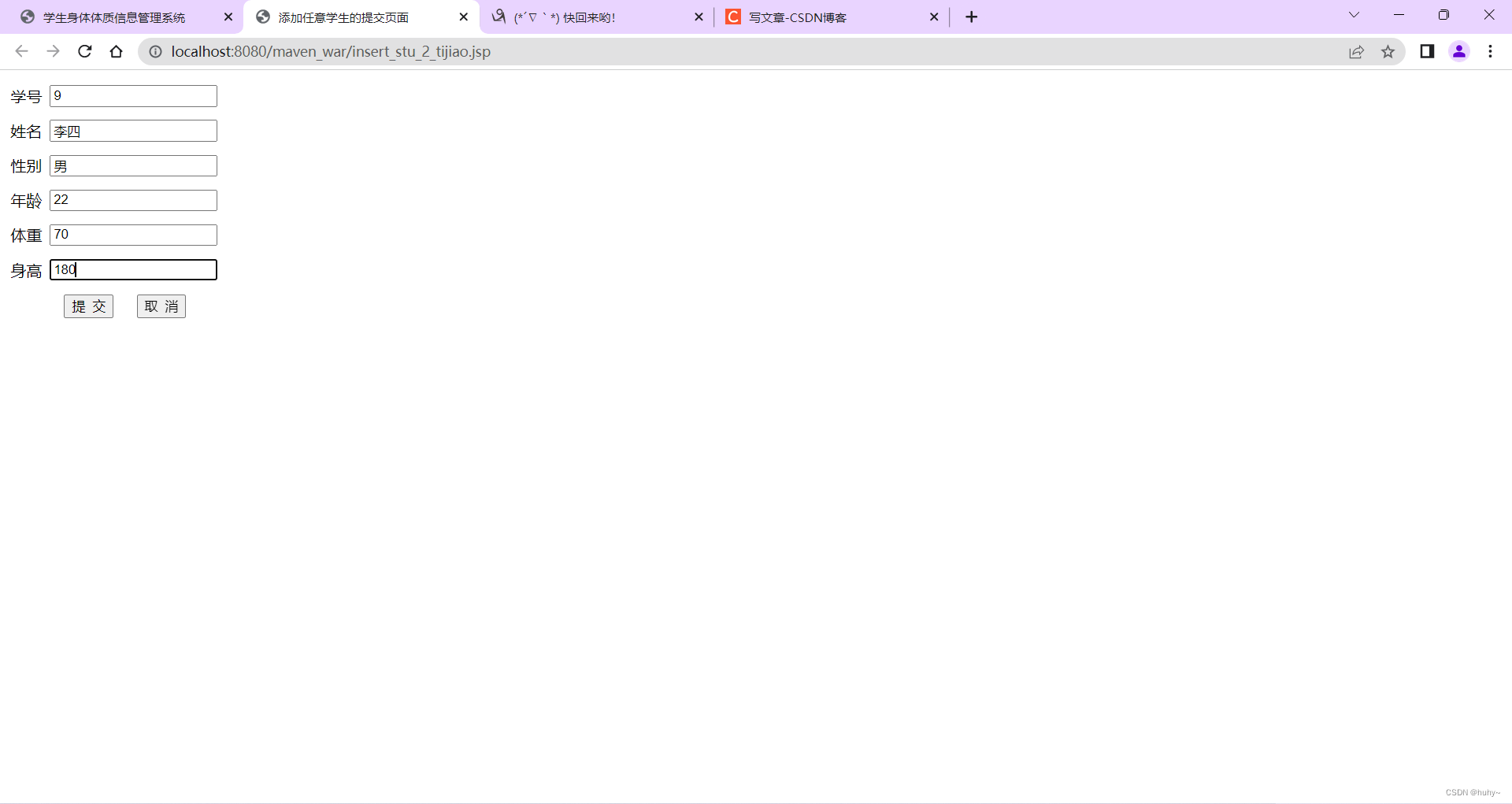Focus the 学号 input field
1512x804 pixels.
(x=133, y=96)
